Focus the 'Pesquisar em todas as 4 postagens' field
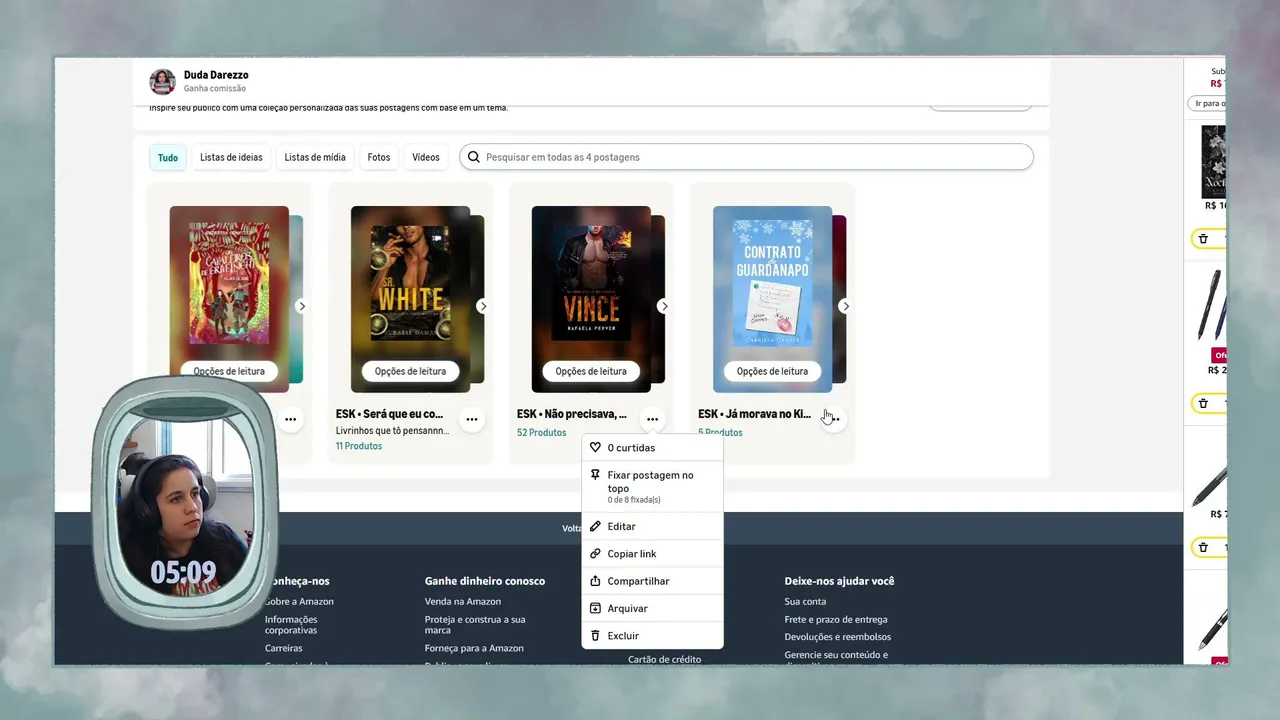Image resolution: width=1280 pixels, height=720 pixels. pyautogui.click(x=746, y=157)
